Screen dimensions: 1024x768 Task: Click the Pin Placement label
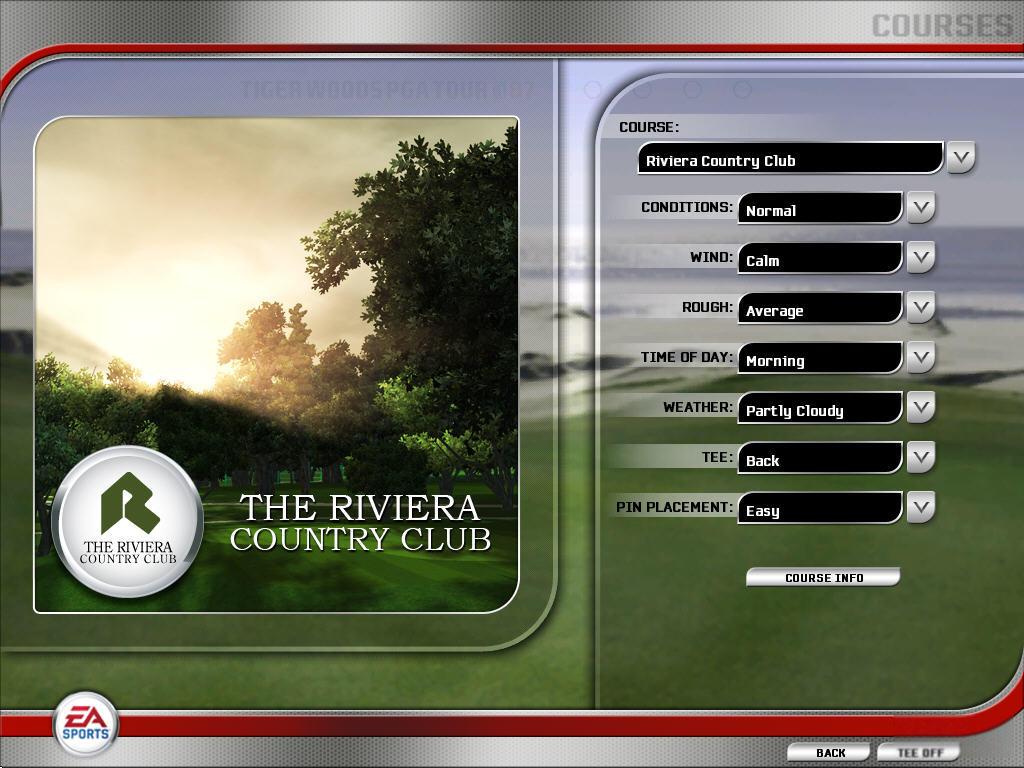pos(675,507)
